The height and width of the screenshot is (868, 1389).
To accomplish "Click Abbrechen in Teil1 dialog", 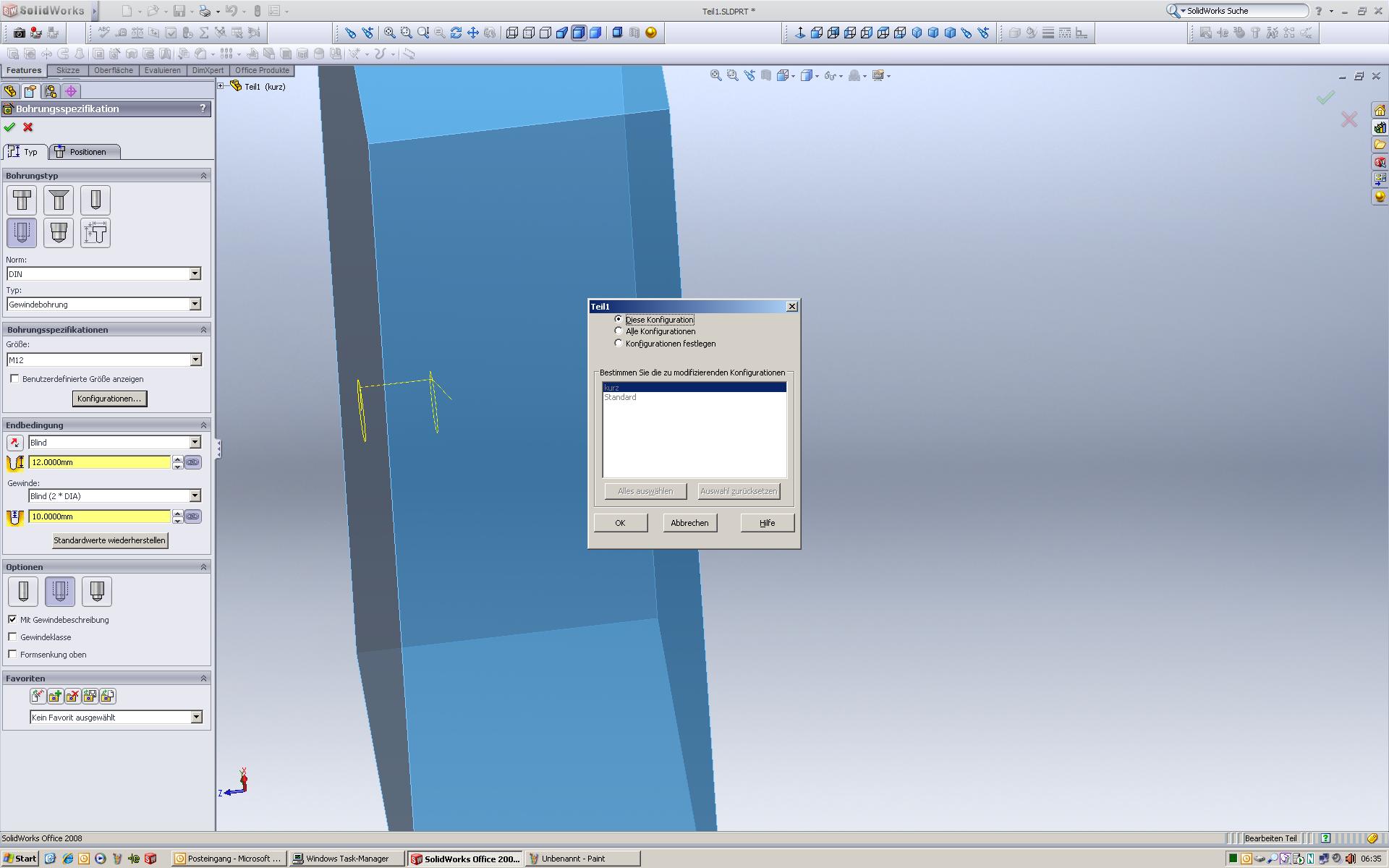I will coord(689,523).
